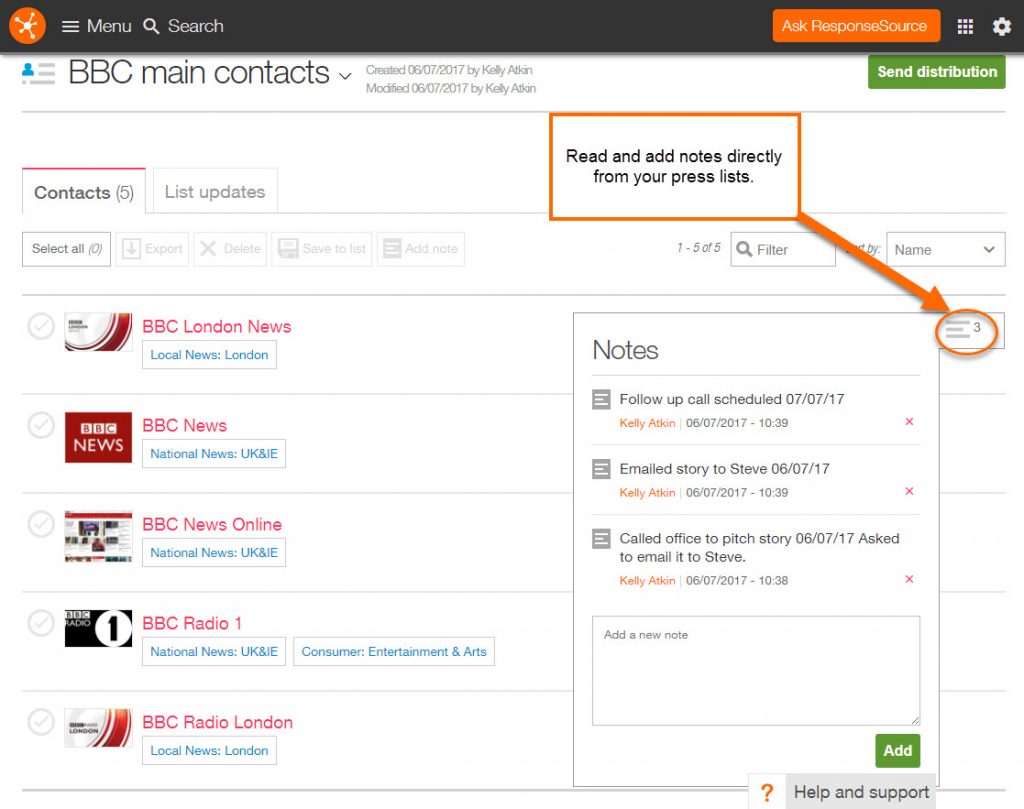Click the Delete toolbar button
The width and height of the screenshot is (1024, 809).
pos(230,249)
